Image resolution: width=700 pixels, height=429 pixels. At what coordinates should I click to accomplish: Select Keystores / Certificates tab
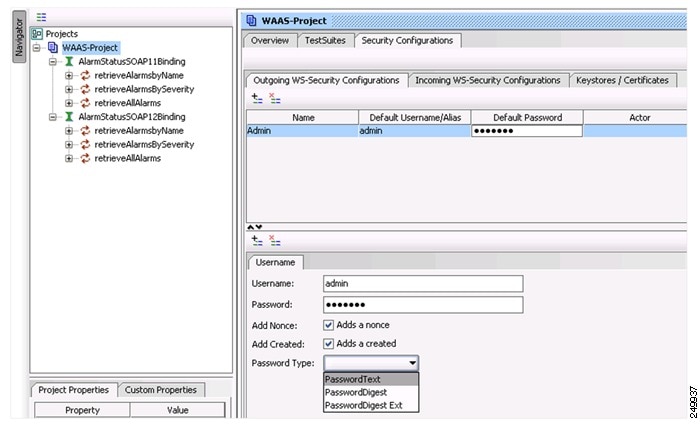(622, 80)
